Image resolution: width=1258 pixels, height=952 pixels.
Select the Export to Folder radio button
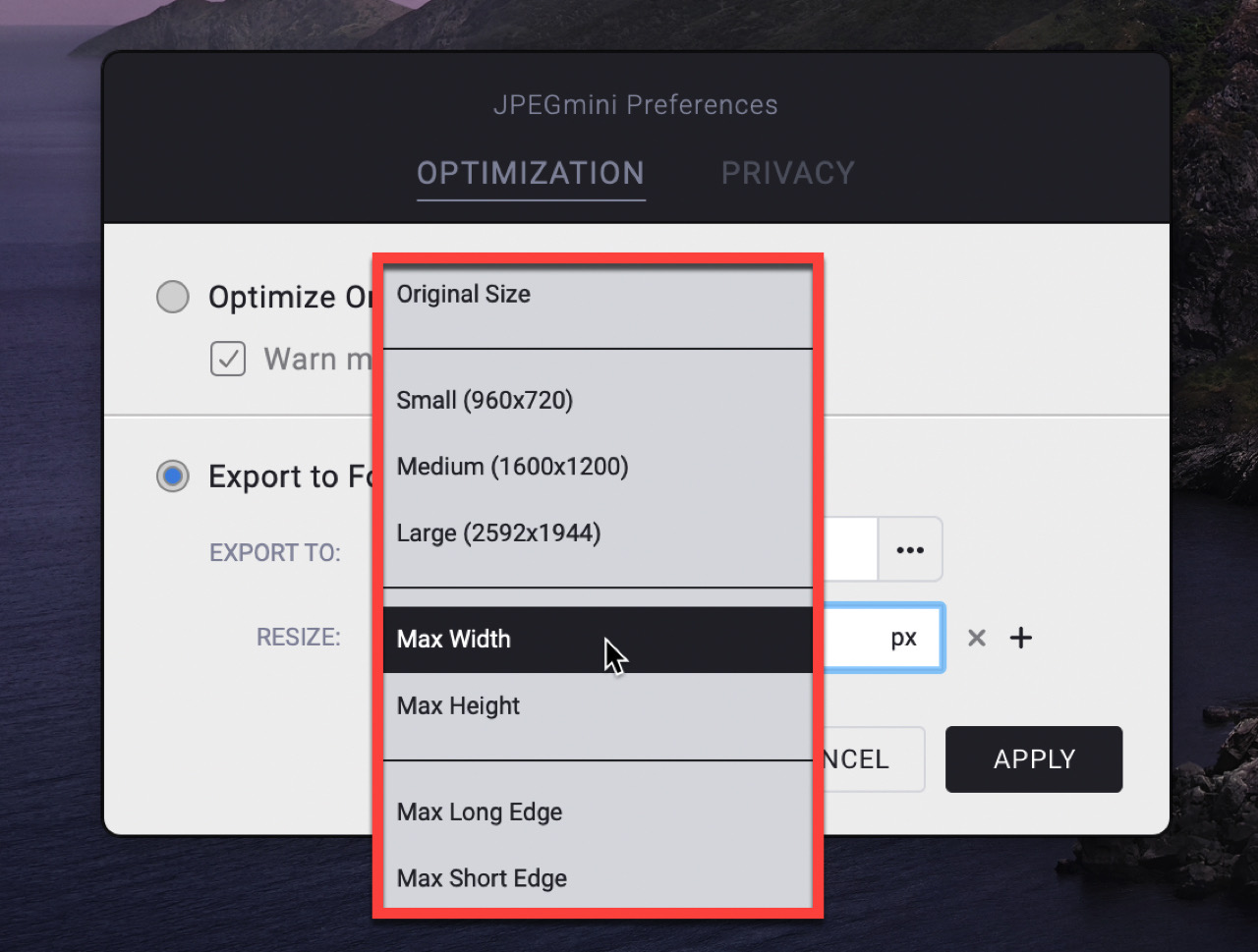click(173, 476)
